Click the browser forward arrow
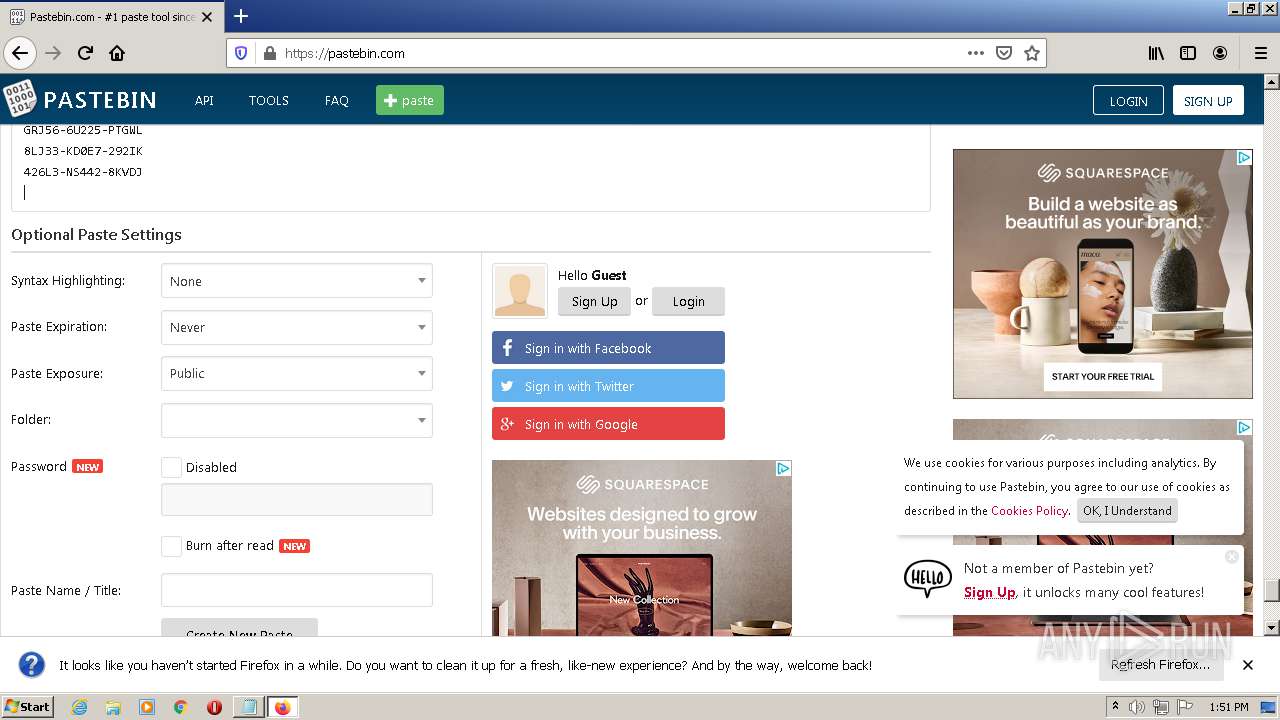 53,53
